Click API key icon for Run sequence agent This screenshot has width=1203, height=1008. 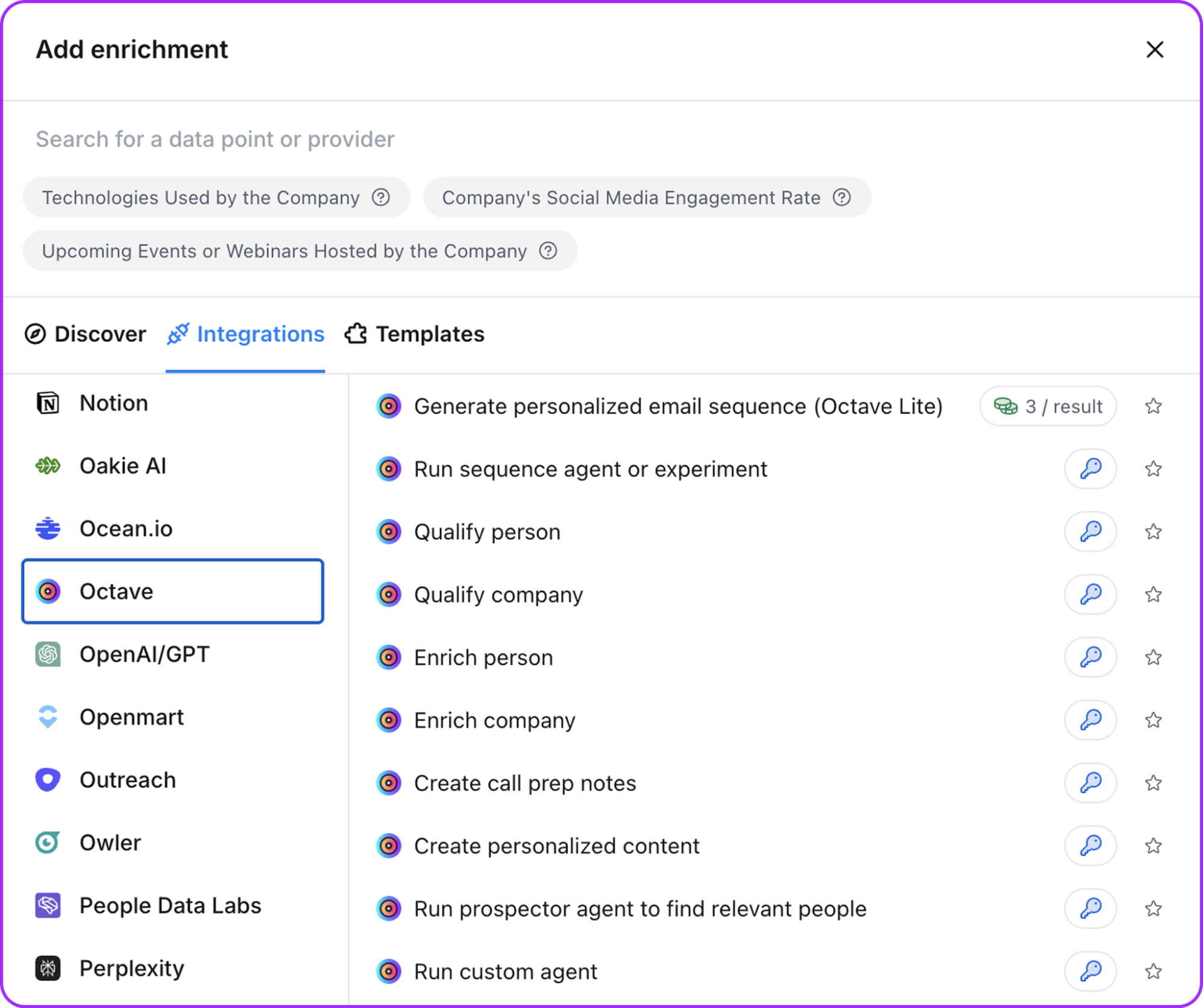pyautogui.click(x=1090, y=469)
